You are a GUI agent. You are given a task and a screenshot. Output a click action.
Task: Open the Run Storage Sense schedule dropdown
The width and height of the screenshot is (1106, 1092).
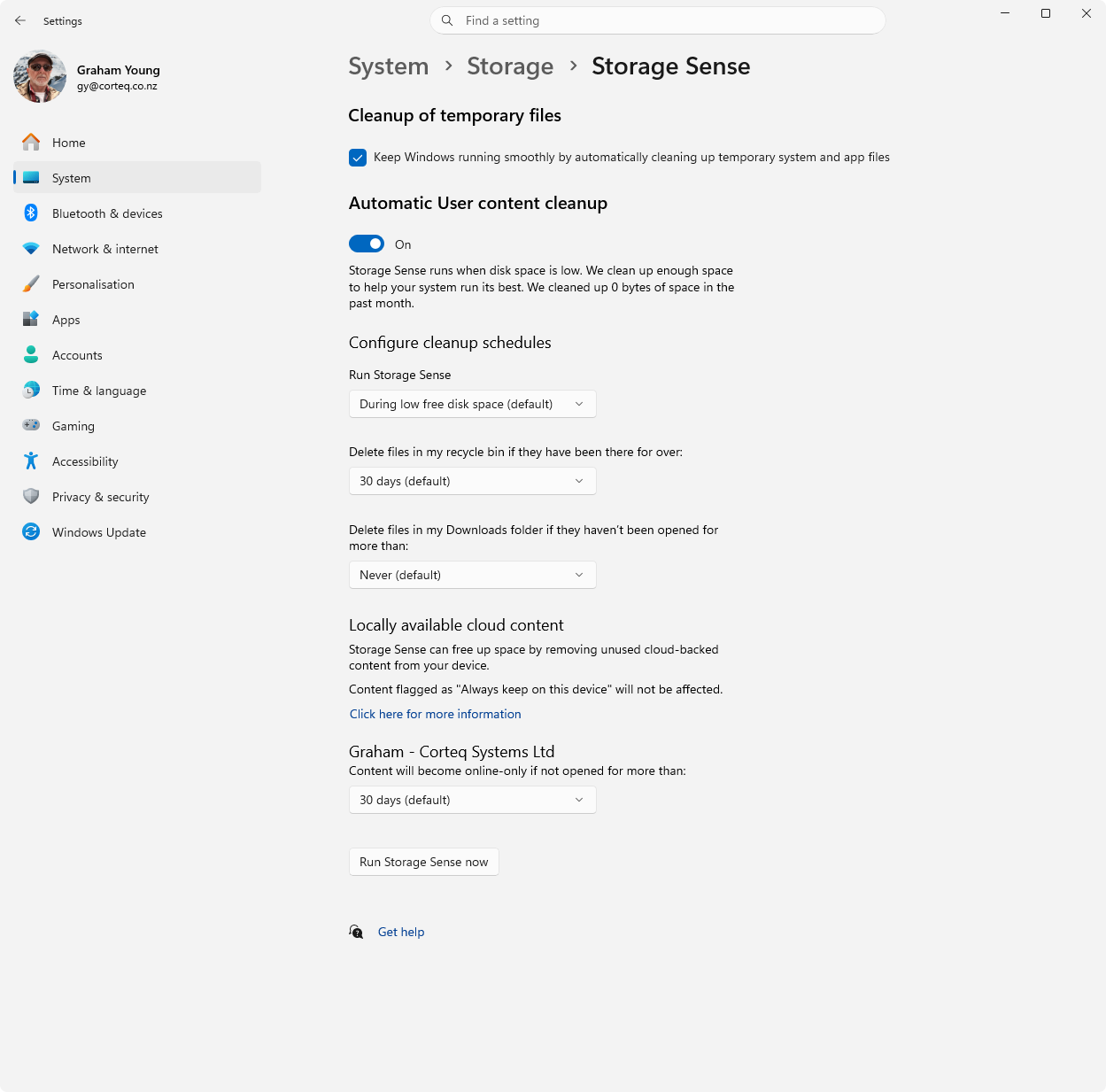click(473, 404)
